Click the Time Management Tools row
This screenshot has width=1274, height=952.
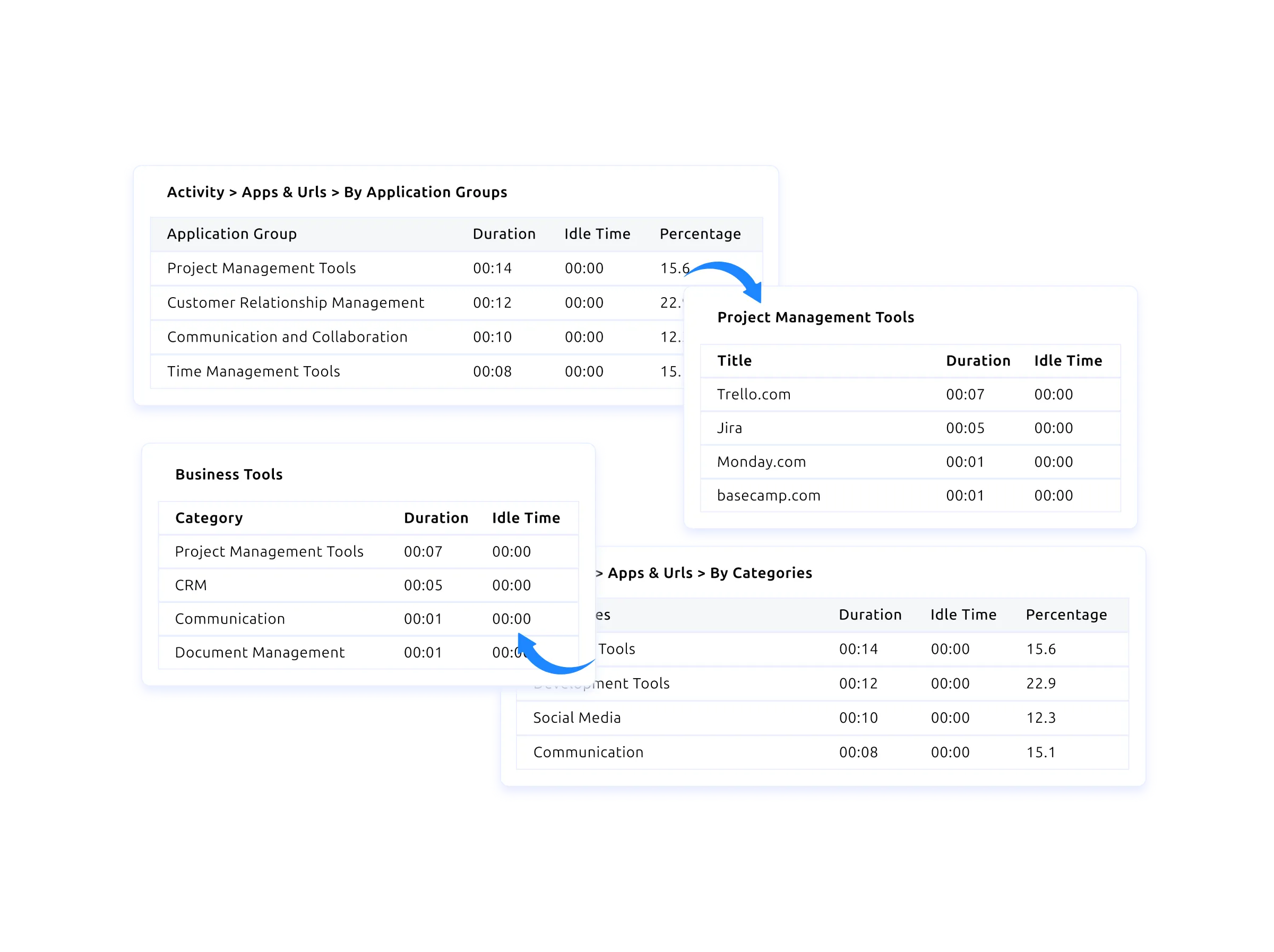[253, 371]
